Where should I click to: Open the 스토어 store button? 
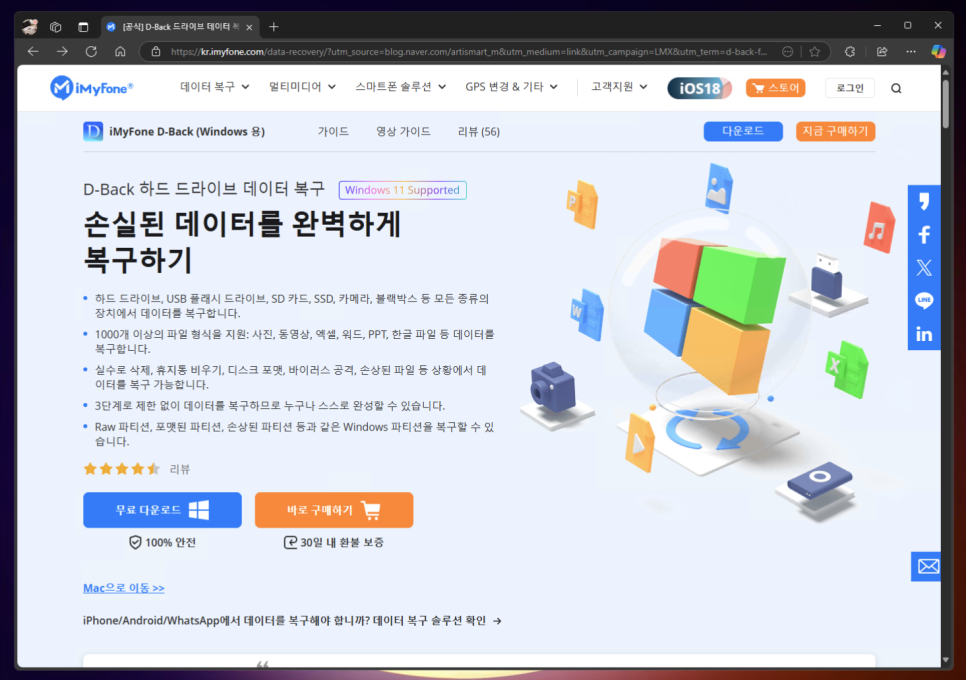click(776, 88)
